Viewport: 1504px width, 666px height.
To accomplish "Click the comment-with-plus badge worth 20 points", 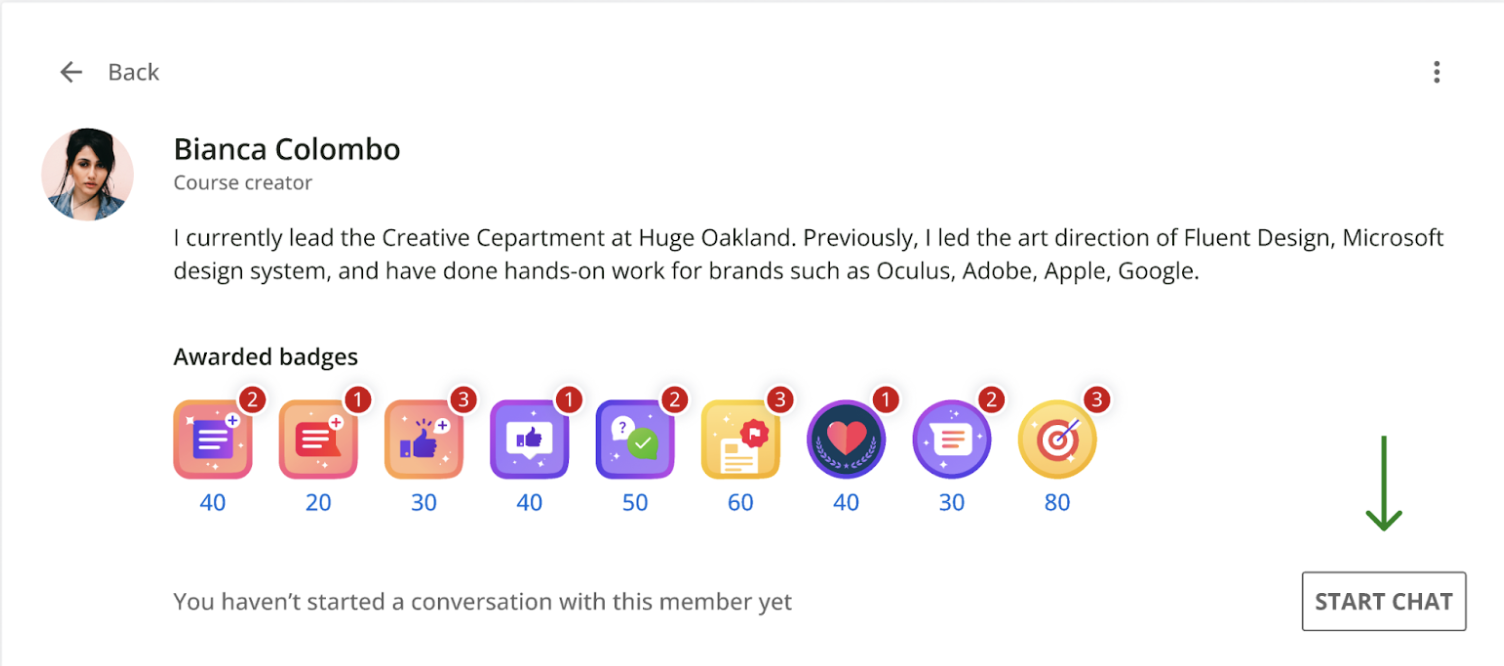I will 318,440.
